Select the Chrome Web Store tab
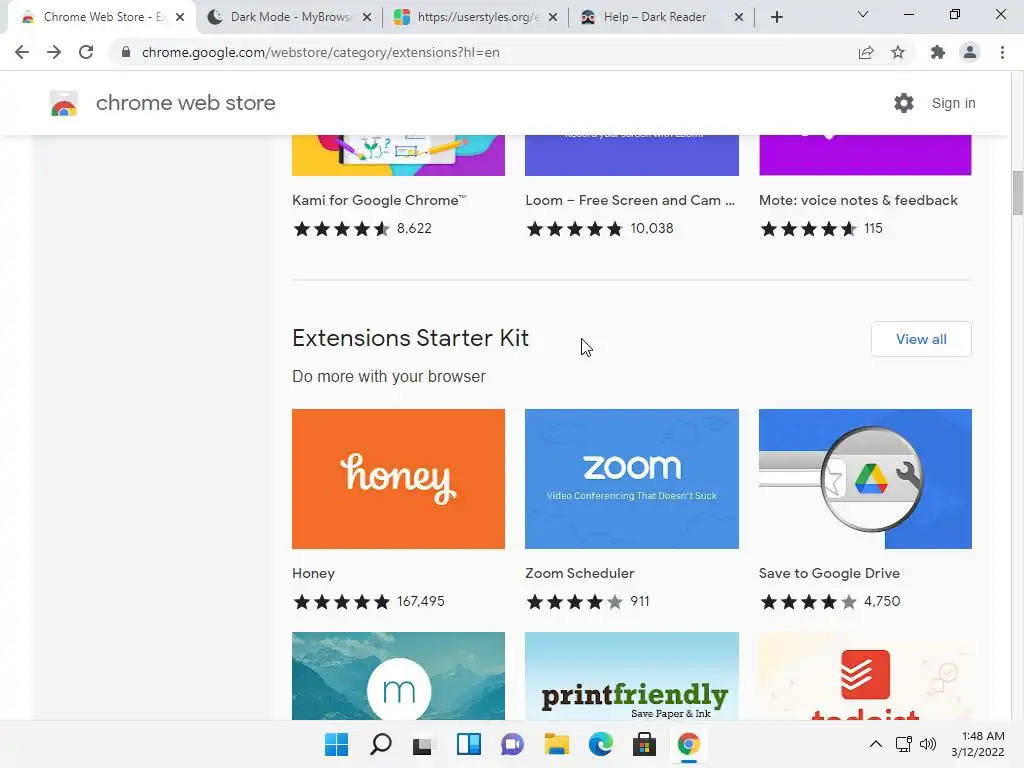1024x768 pixels. (101, 18)
